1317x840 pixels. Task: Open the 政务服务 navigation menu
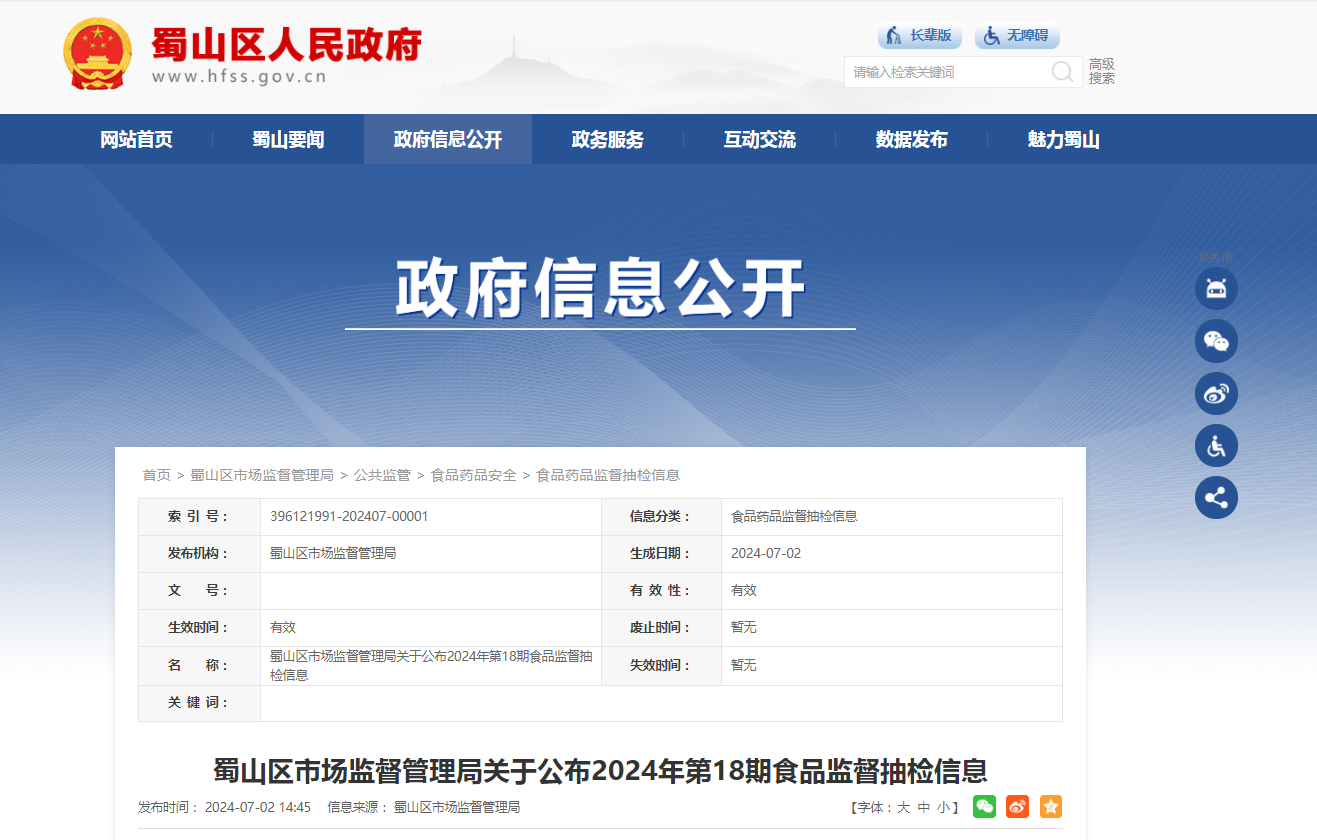point(607,140)
